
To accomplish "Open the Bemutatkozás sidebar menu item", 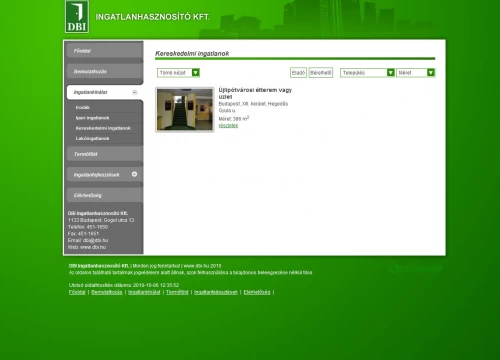I will pos(105,71).
